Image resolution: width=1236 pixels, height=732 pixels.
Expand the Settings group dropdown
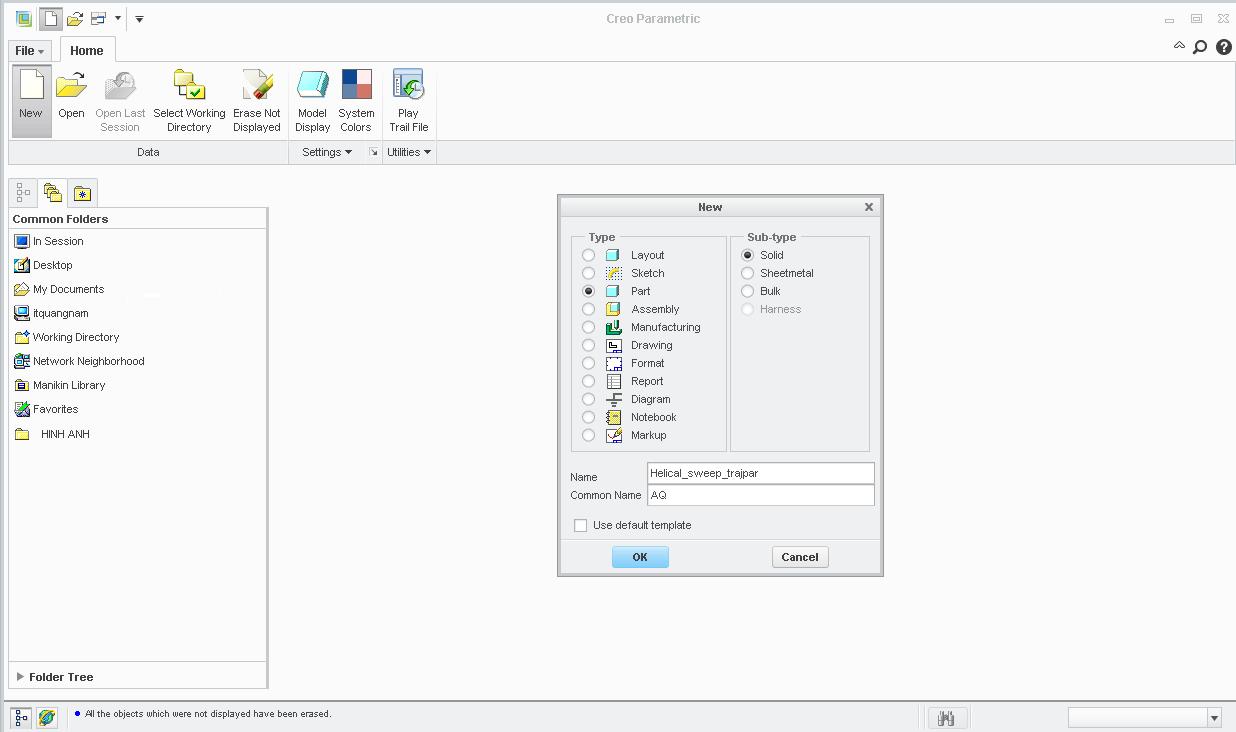click(x=327, y=152)
